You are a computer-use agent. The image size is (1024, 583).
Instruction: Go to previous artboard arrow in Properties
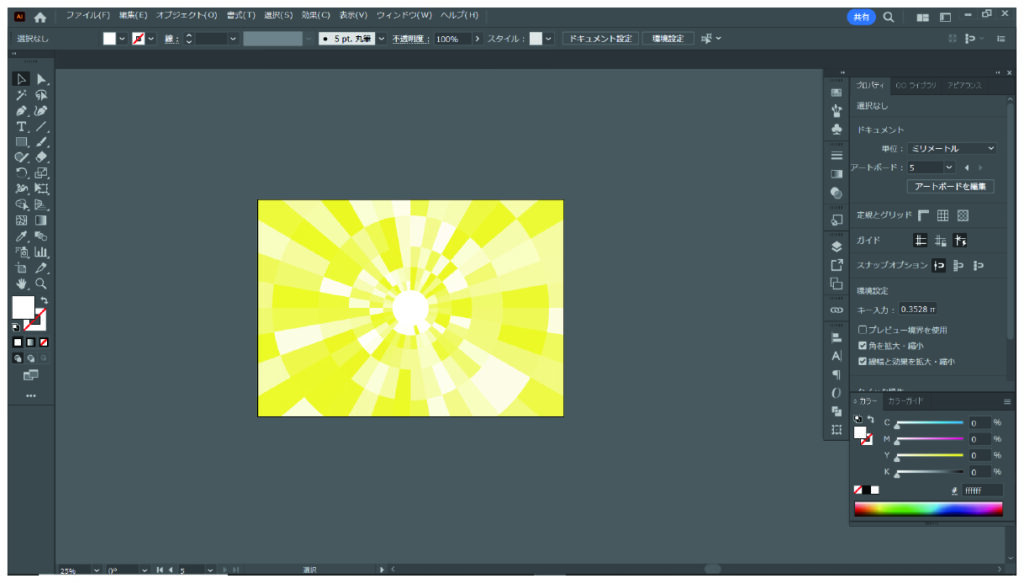coord(967,168)
